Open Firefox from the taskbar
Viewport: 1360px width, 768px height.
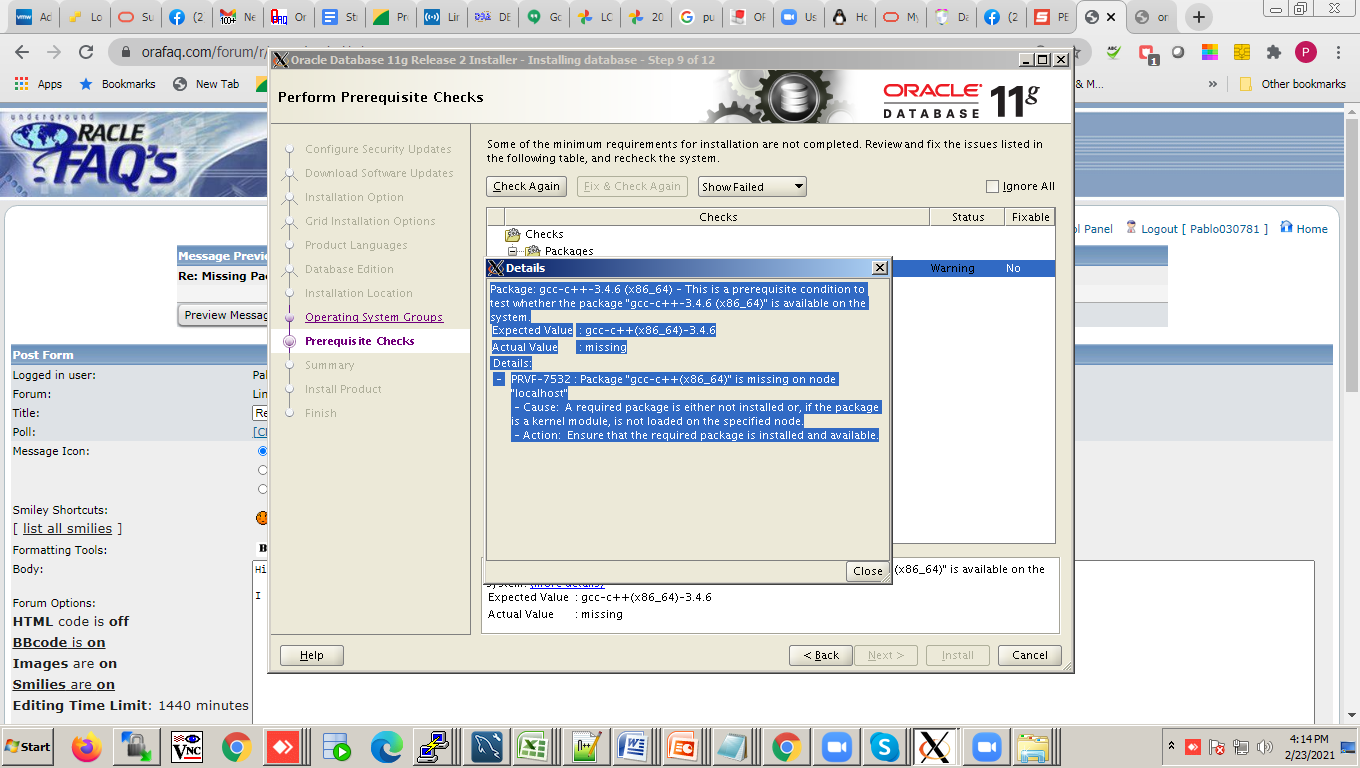(88, 747)
